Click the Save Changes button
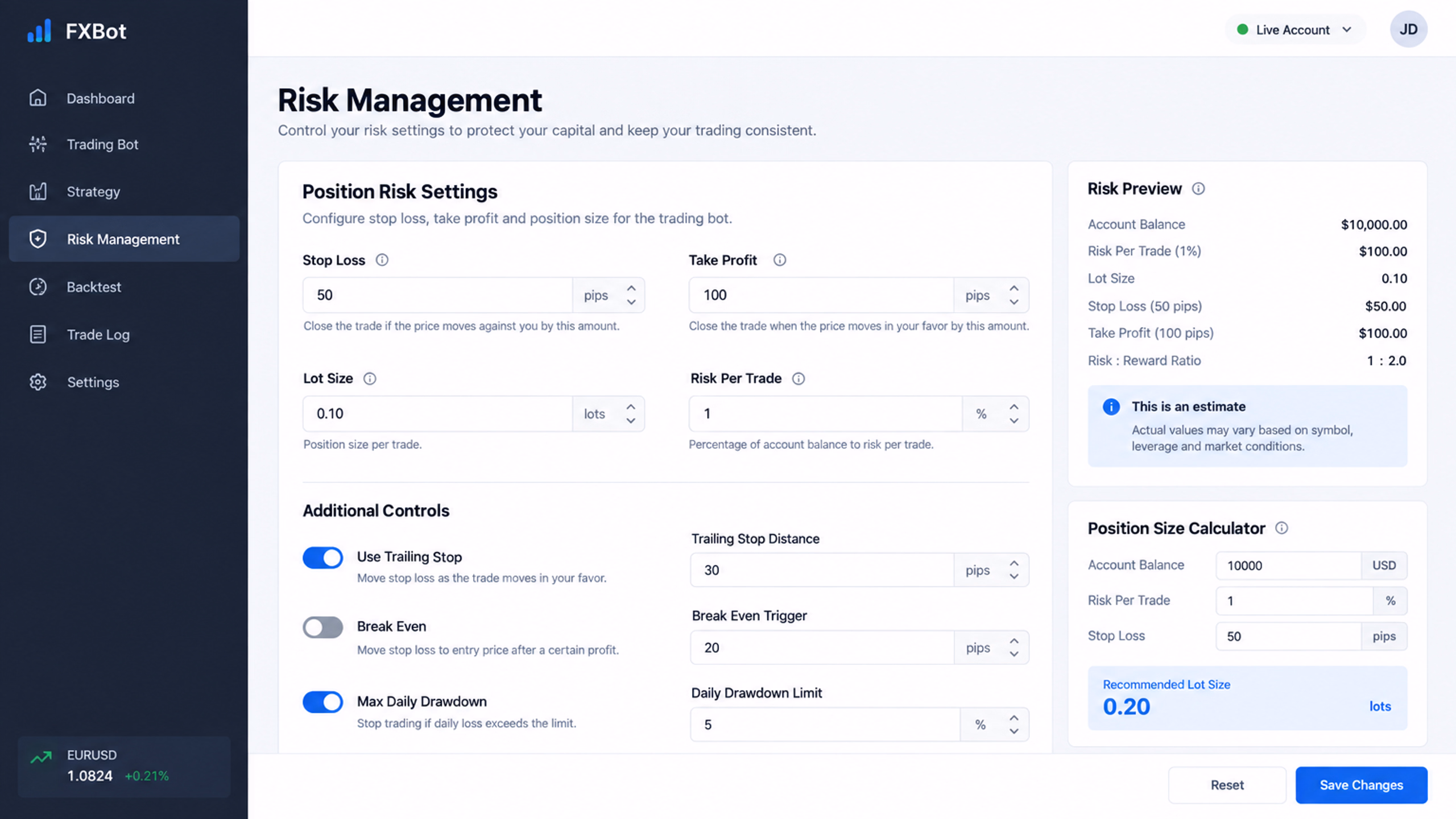Screen dimensions: 1456x819 pyautogui.click(x=1362, y=785)
